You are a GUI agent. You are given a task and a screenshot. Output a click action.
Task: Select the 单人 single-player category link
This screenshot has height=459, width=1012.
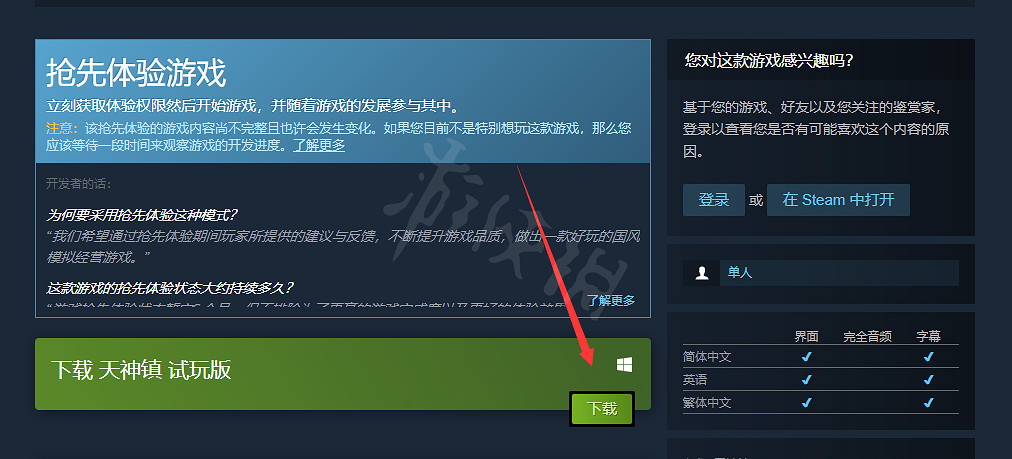[740, 273]
